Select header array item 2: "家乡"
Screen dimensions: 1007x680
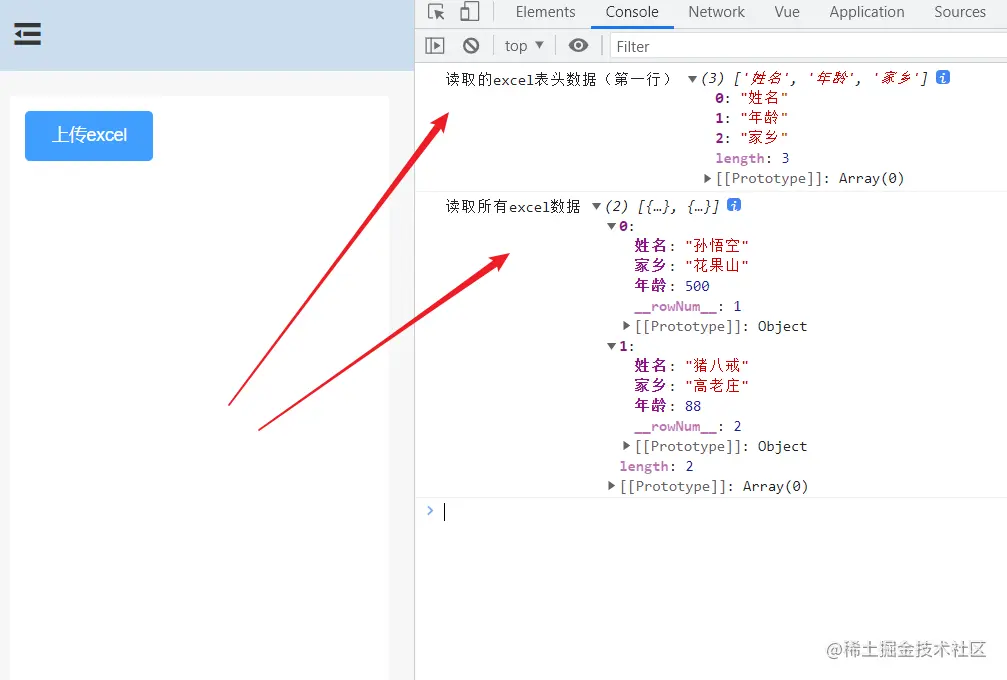(764, 138)
